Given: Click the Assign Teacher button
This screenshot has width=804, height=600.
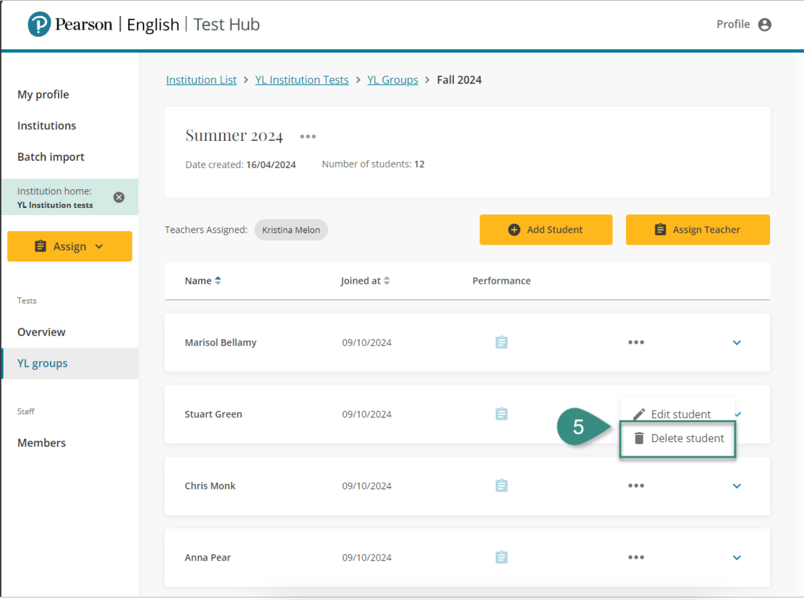Looking at the screenshot, I should click(x=697, y=229).
